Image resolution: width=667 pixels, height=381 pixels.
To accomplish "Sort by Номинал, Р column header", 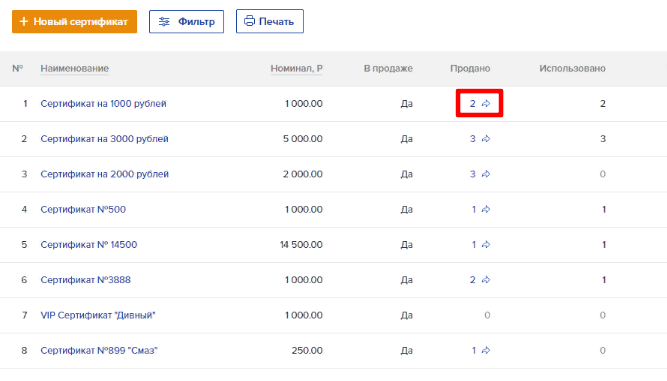I will (x=296, y=68).
